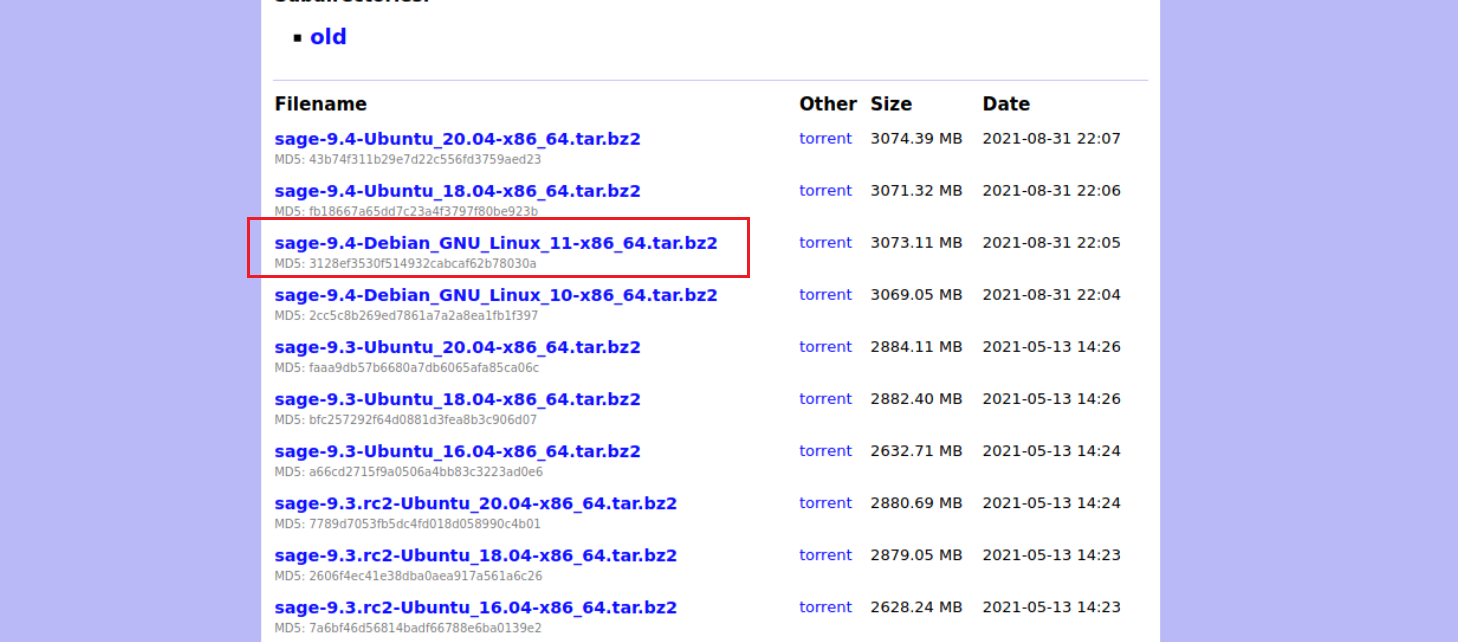The image size is (1458, 642).
Task: Open torrent link for sage-9.4 Debian 11
Action: (x=825, y=242)
